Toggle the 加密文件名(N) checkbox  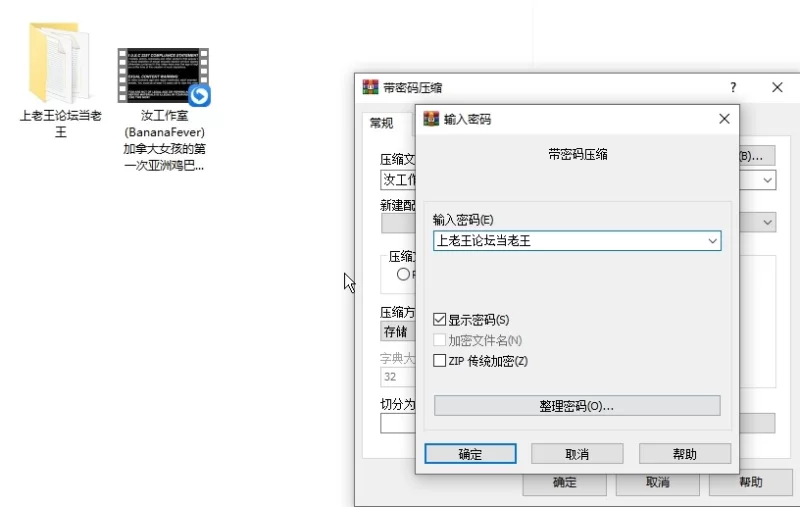[439, 340]
